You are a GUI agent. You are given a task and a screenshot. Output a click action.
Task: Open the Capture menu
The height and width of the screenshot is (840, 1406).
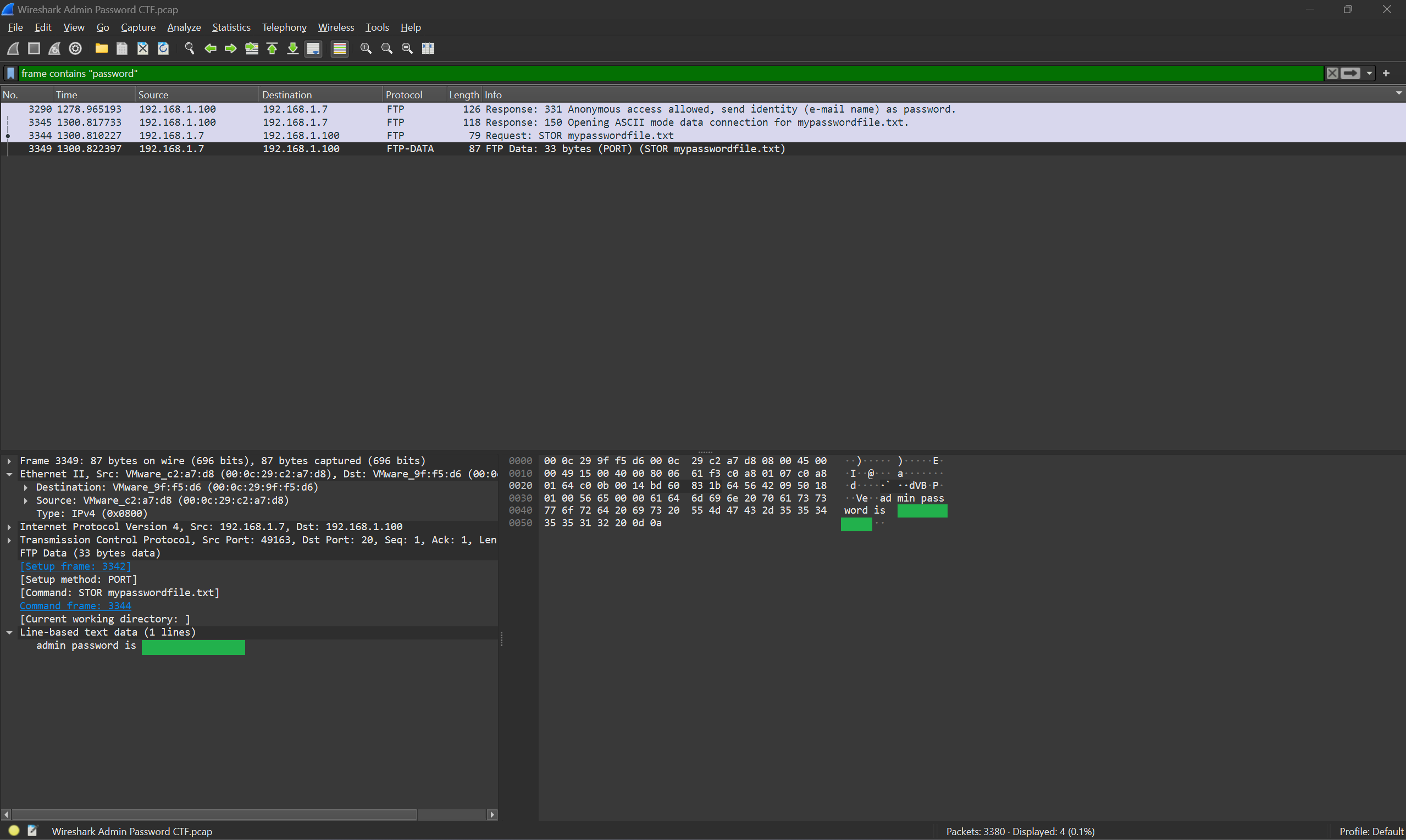pos(138,27)
